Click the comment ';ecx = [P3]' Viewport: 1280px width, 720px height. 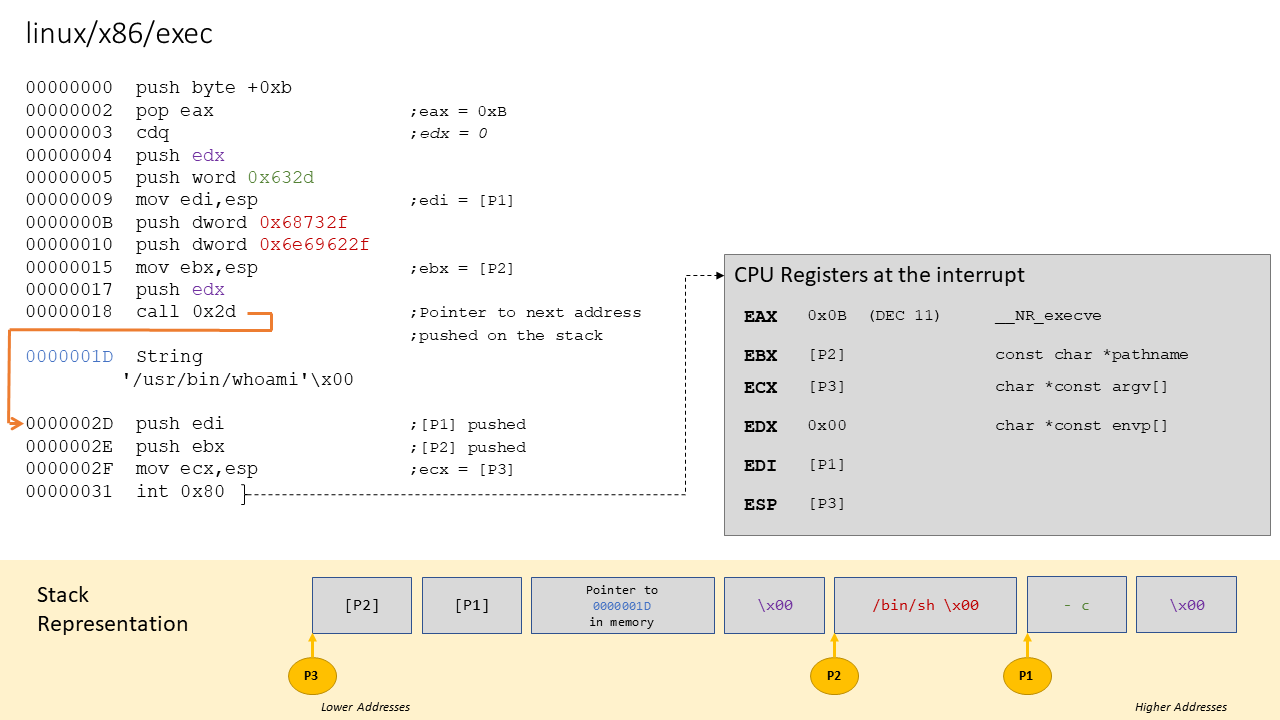tap(462, 470)
